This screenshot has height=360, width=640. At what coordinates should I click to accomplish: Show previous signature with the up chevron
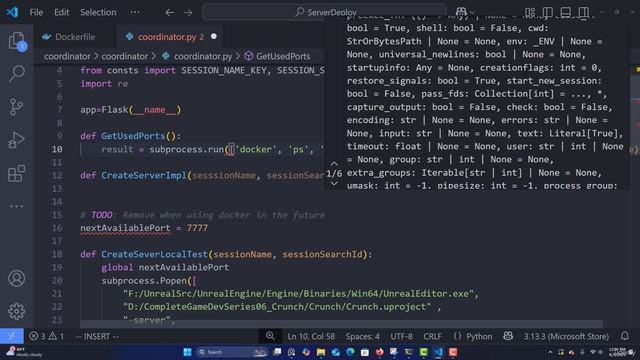334,163
